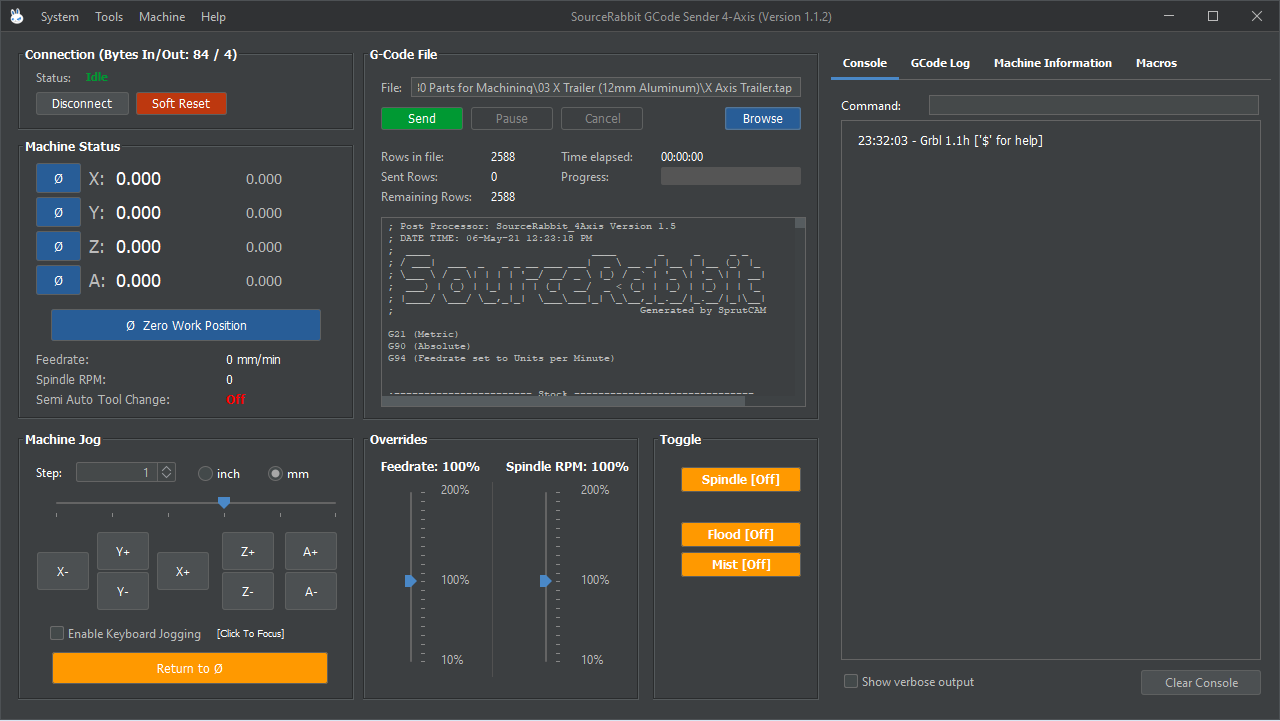Zero the Z axis position
Image resolution: width=1280 pixels, height=721 pixels.
(x=58, y=247)
